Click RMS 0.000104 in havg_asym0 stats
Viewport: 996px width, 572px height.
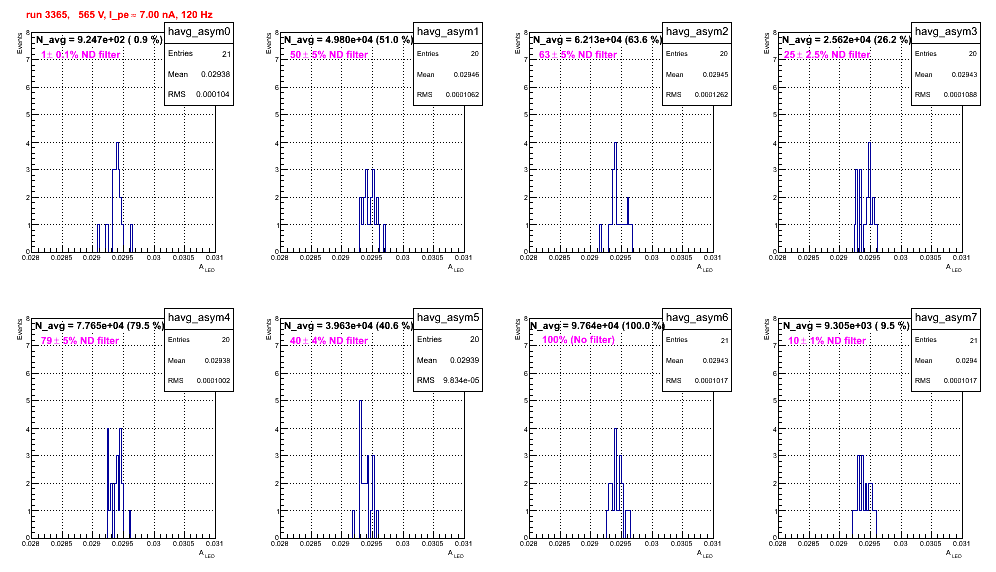coord(199,94)
